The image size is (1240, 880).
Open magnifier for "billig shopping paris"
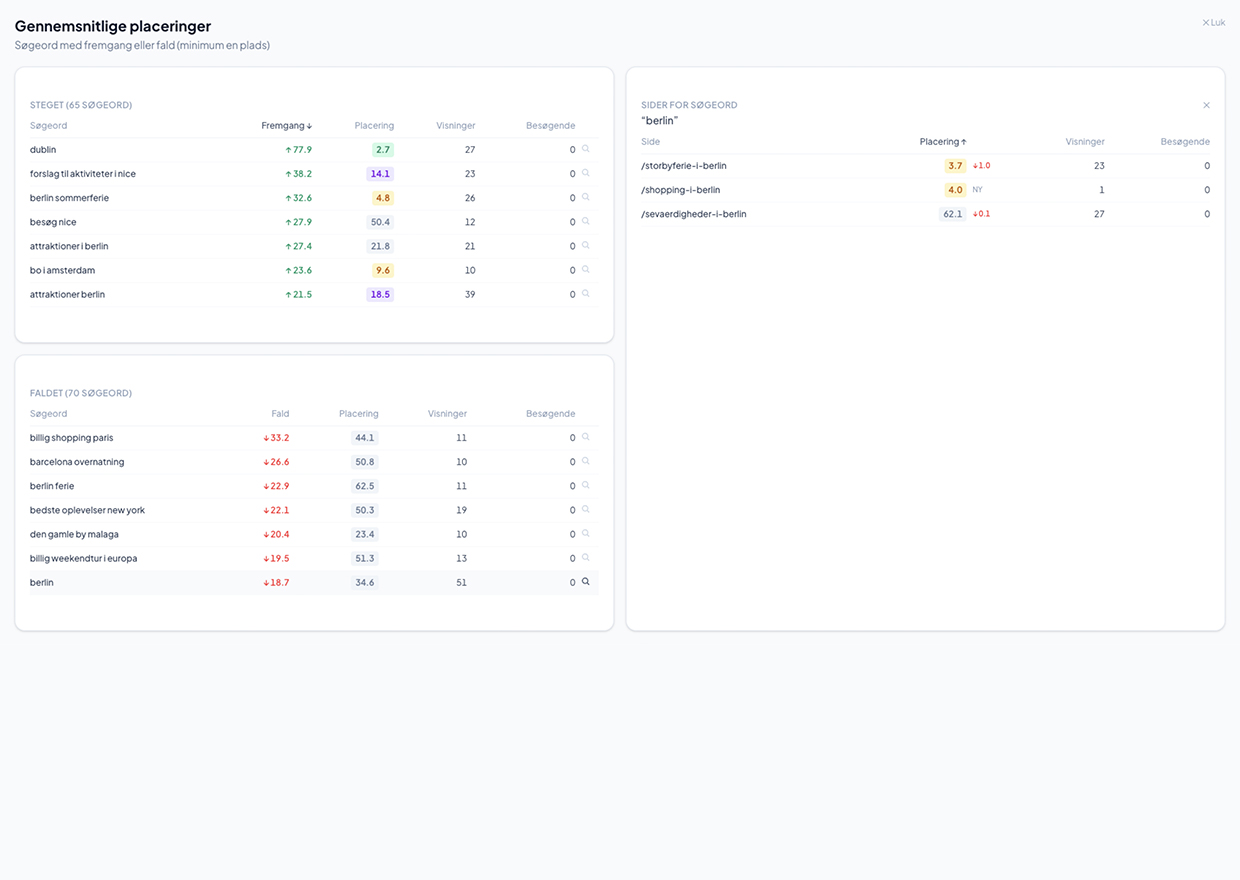coord(585,437)
